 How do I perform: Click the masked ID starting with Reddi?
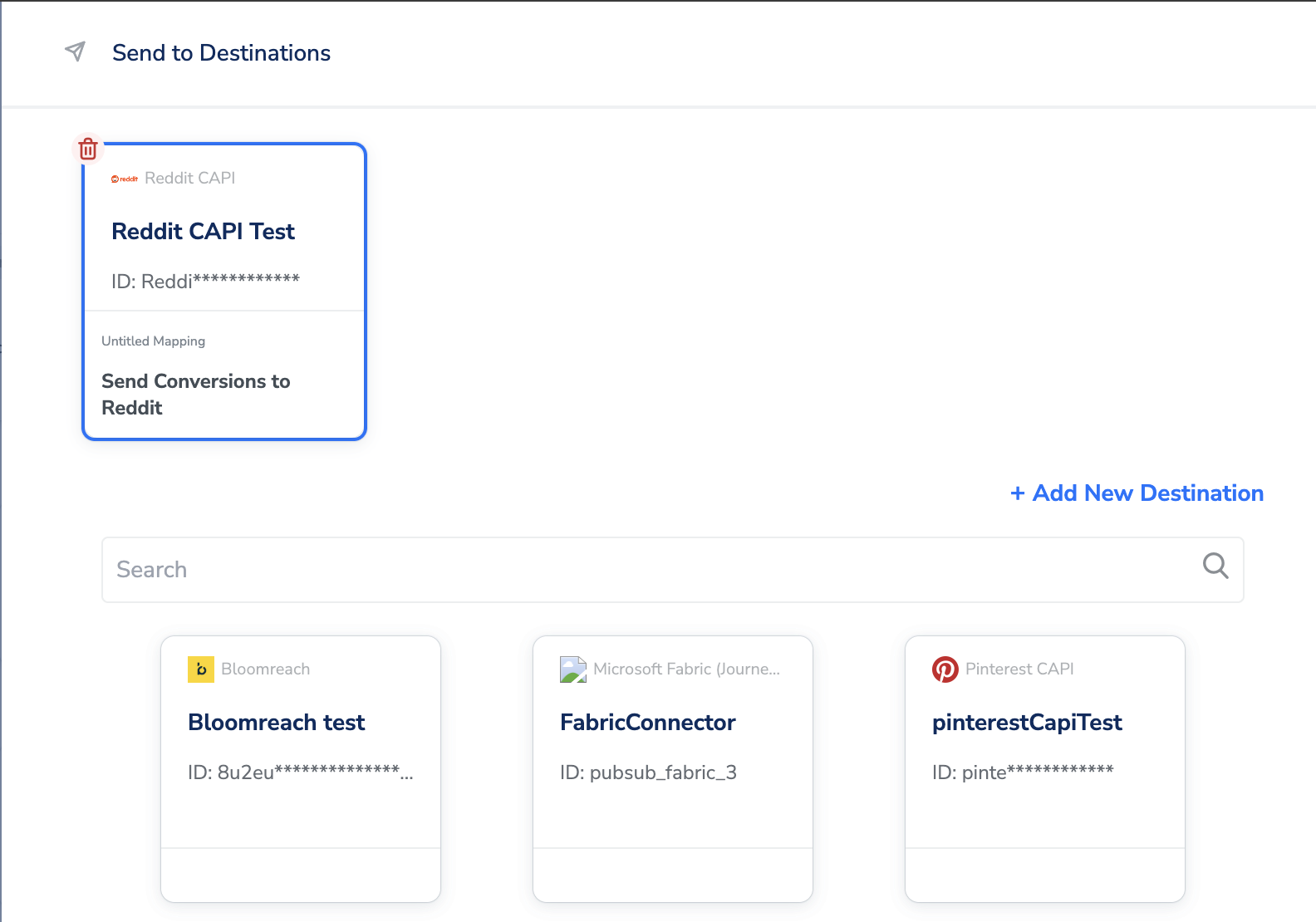click(x=206, y=282)
